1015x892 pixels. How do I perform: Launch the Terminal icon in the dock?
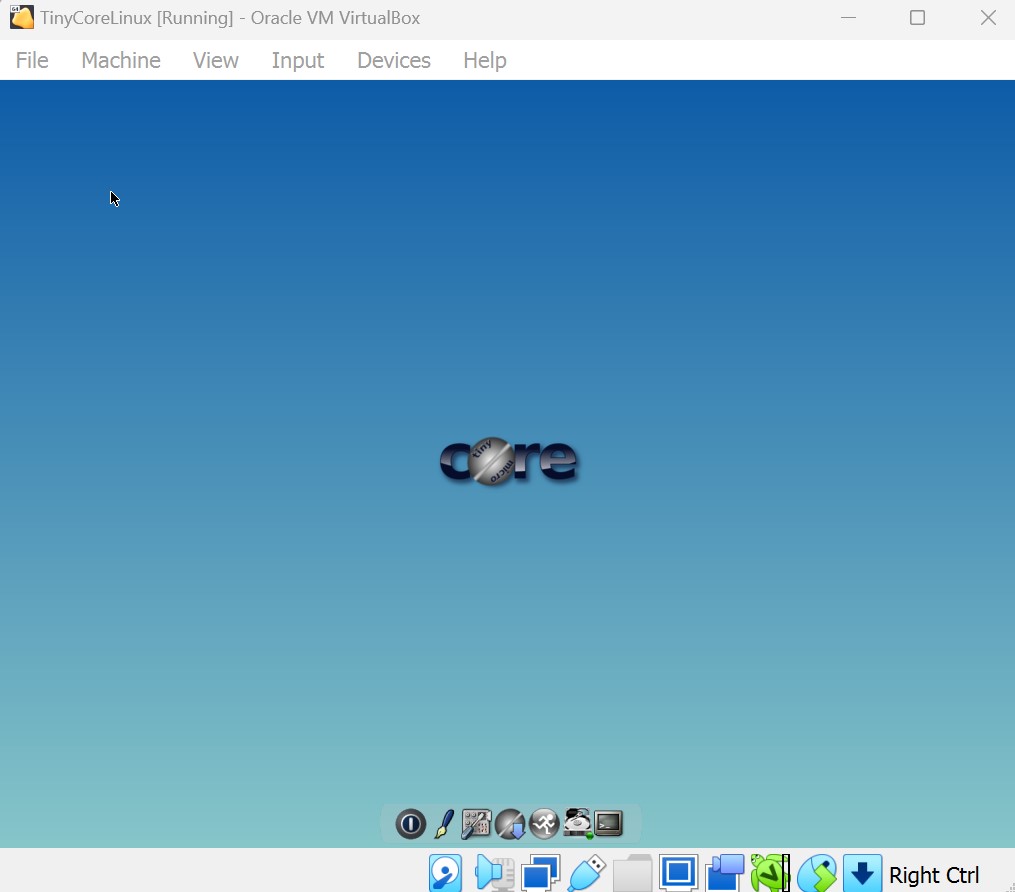pos(608,823)
